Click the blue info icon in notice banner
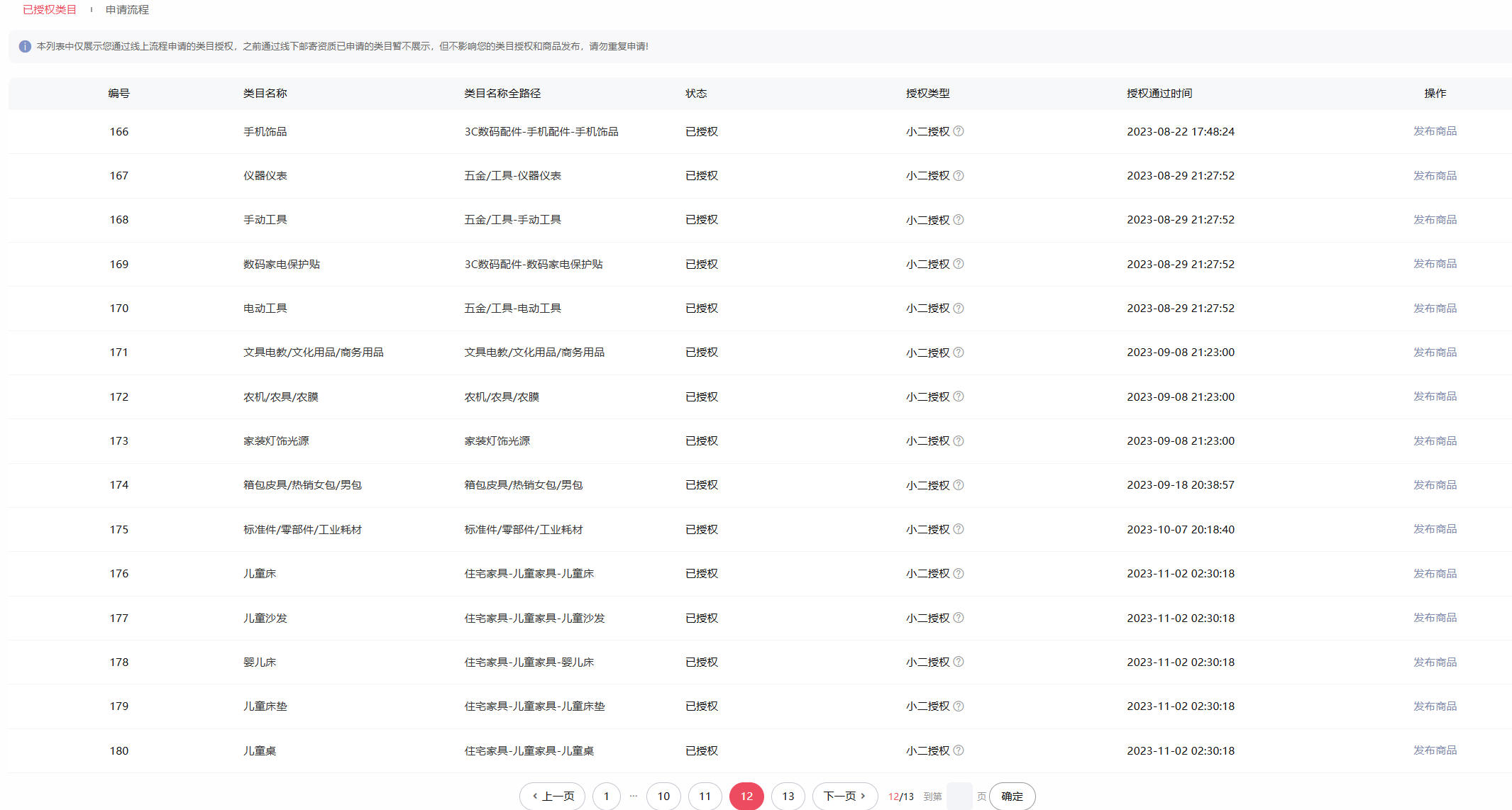 25,46
